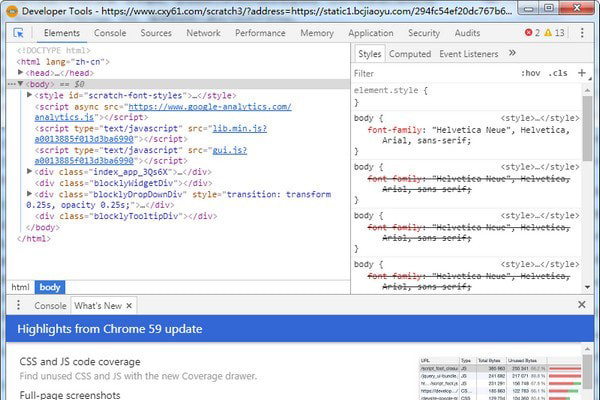
Task: Close the What's New tab
Action: (129, 306)
